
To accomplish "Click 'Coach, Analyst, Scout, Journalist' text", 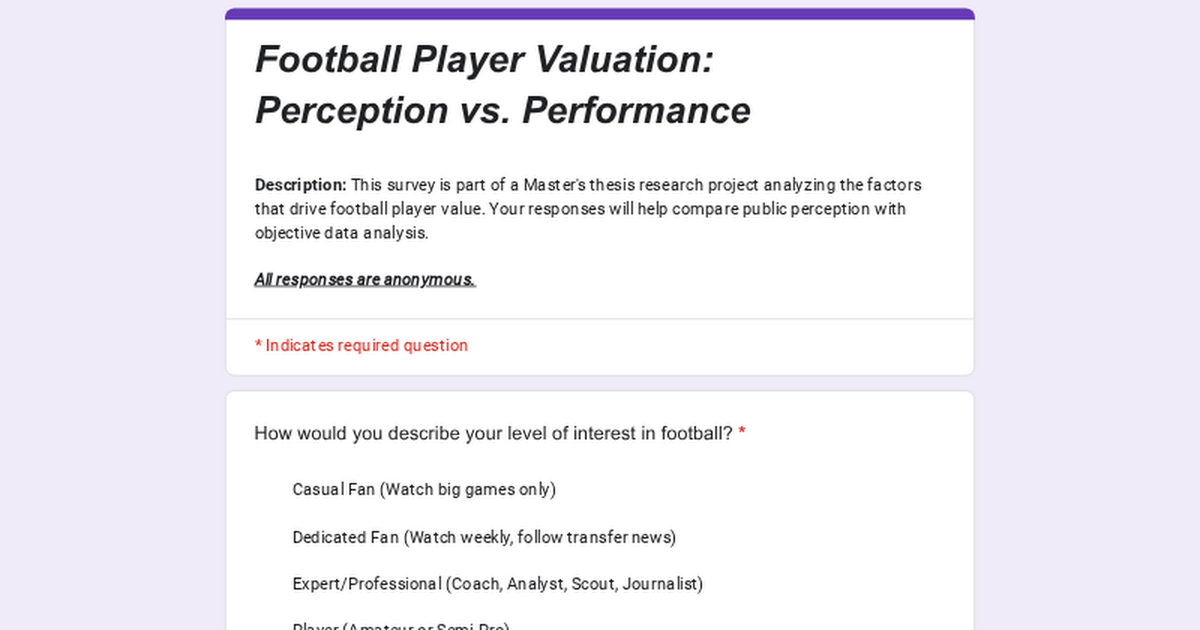I will (574, 584).
